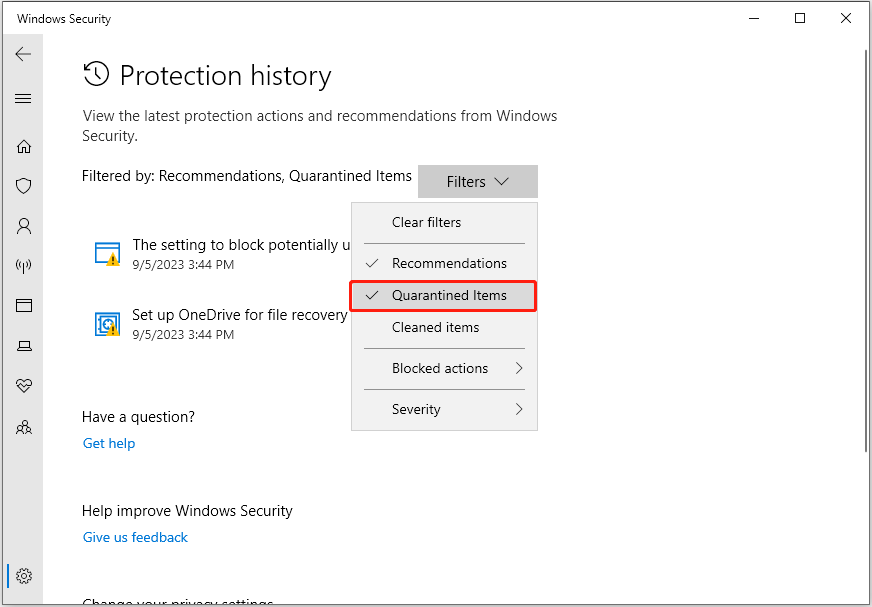
Task: Open Virus & threat protection section
Action: click(x=23, y=185)
